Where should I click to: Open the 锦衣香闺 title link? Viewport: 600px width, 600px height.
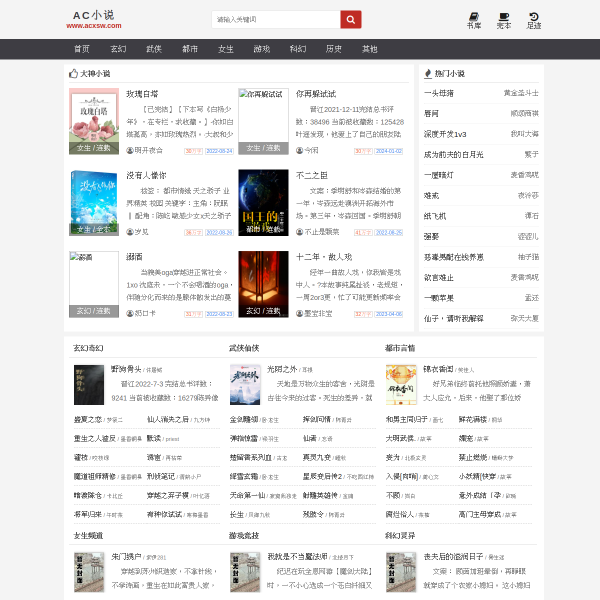438,369
